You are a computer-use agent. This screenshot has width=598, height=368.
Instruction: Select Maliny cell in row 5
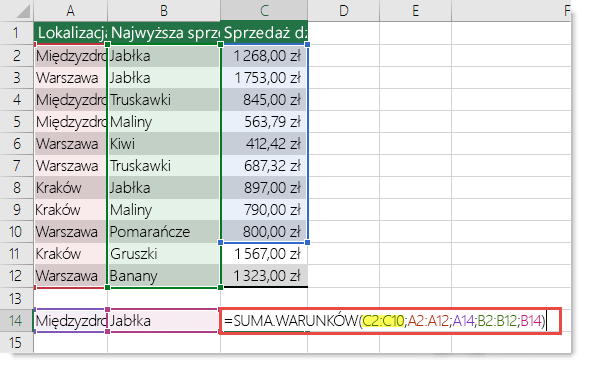[x=164, y=122]
